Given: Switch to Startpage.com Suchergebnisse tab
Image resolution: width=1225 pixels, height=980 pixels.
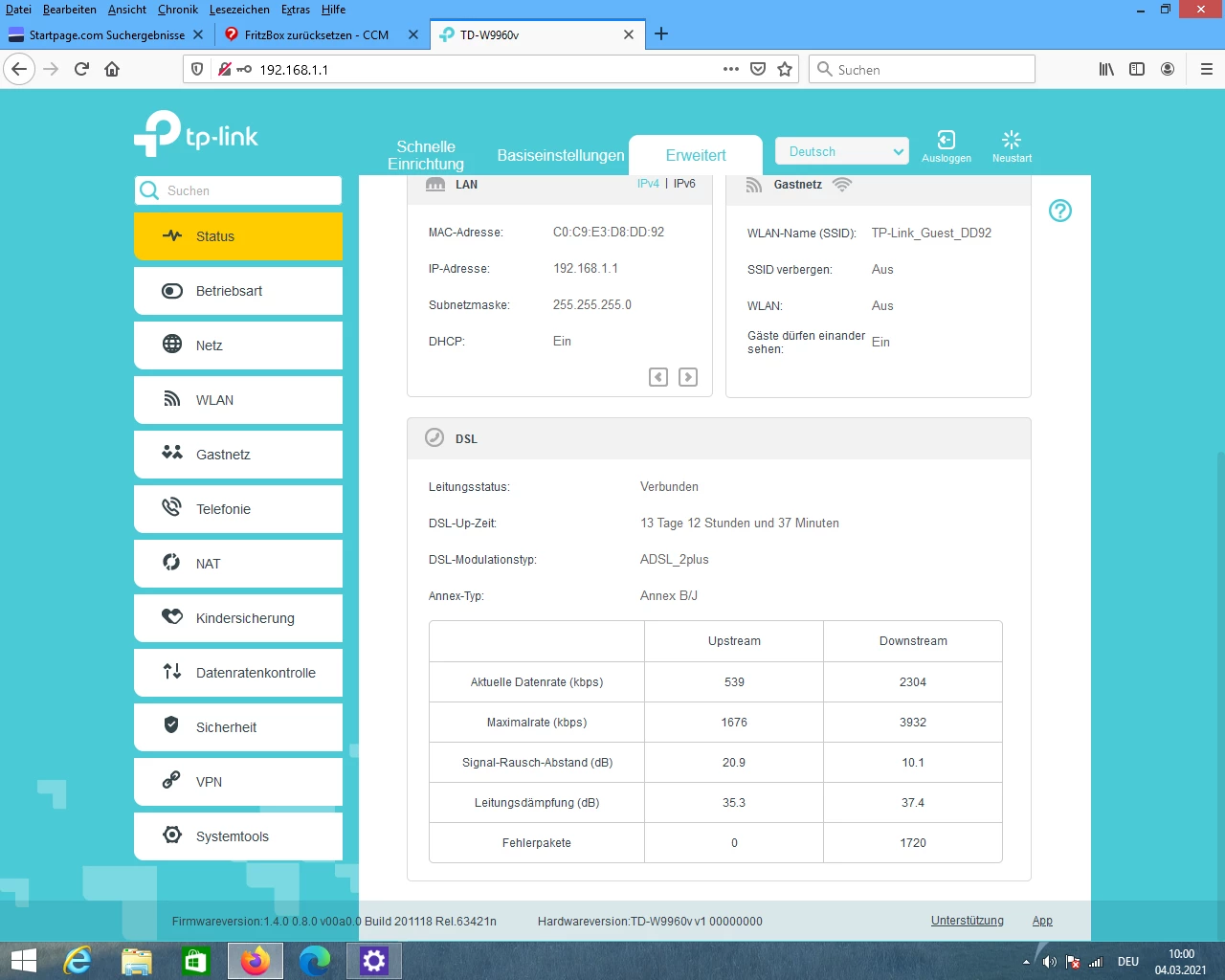Looking at the screenshot, I should tap(106, 34).
